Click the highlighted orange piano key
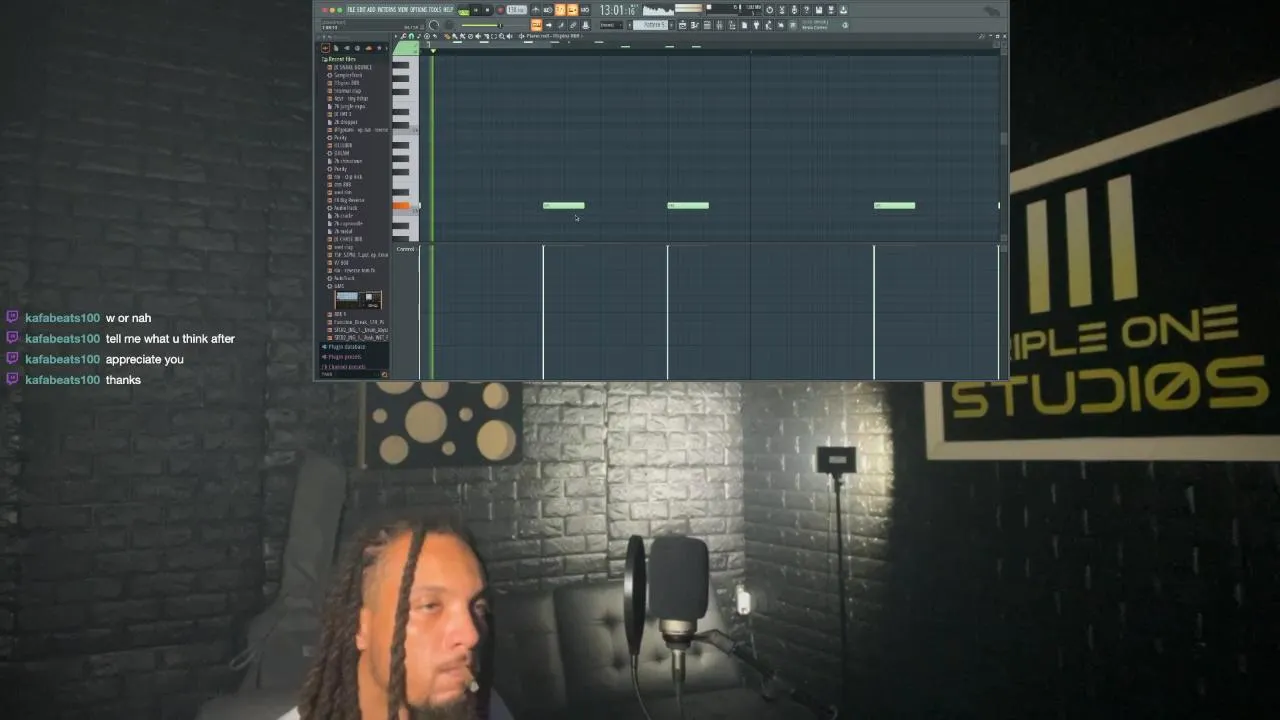The height and width of the screenshot is (720, 1280). 401,206
